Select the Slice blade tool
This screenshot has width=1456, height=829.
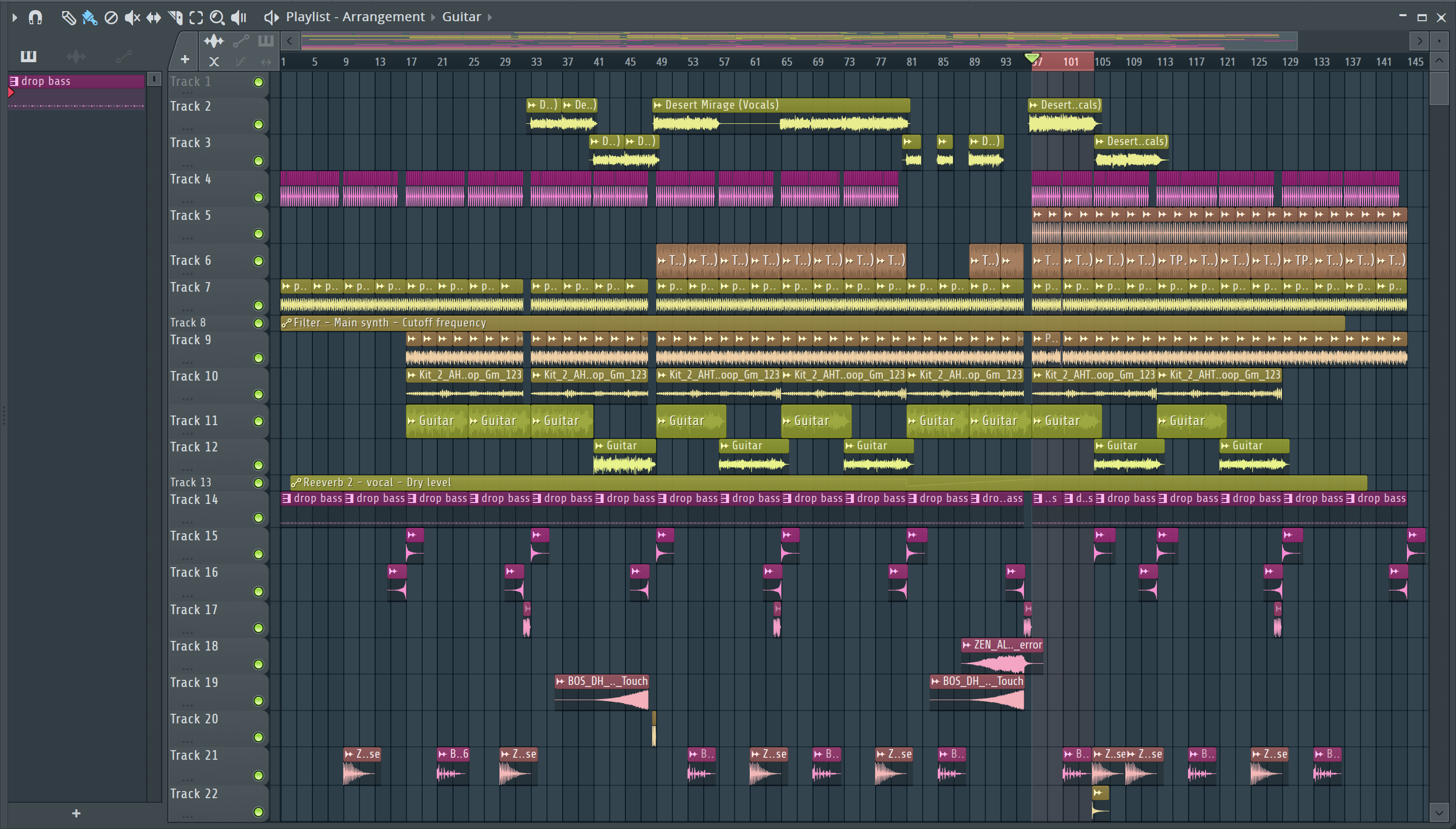(x=175, y=18)
